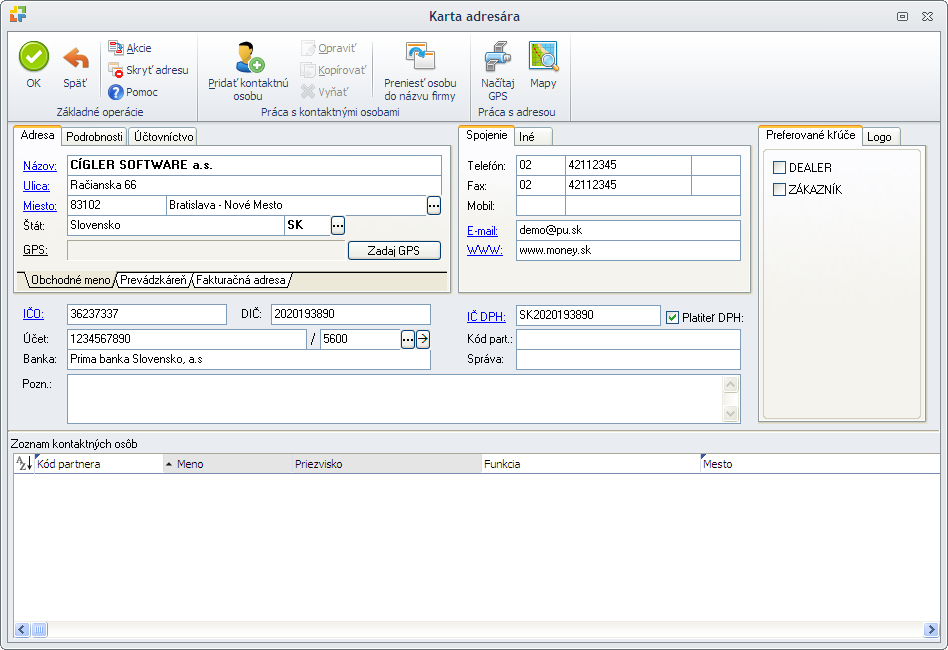Open Mapy map icon
This screenshot has width=948, height=650.
(x=543, y=57)
